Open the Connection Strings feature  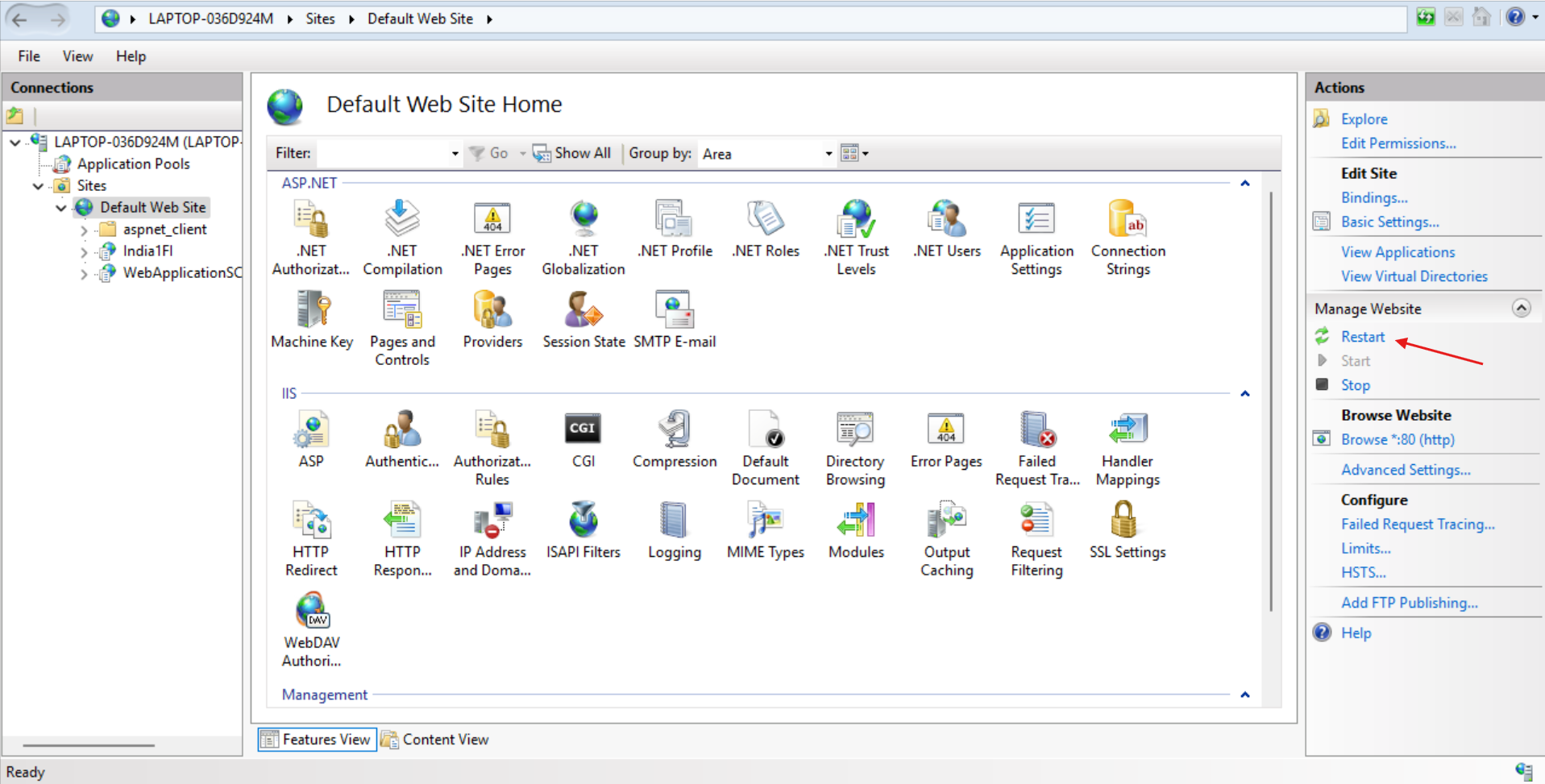point(1127,238)
